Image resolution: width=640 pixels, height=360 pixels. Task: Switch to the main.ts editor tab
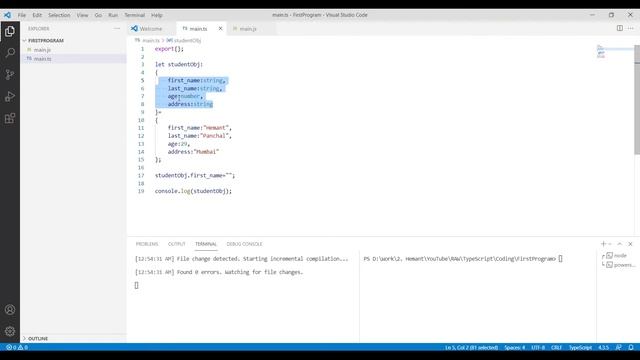click(198, 29)
